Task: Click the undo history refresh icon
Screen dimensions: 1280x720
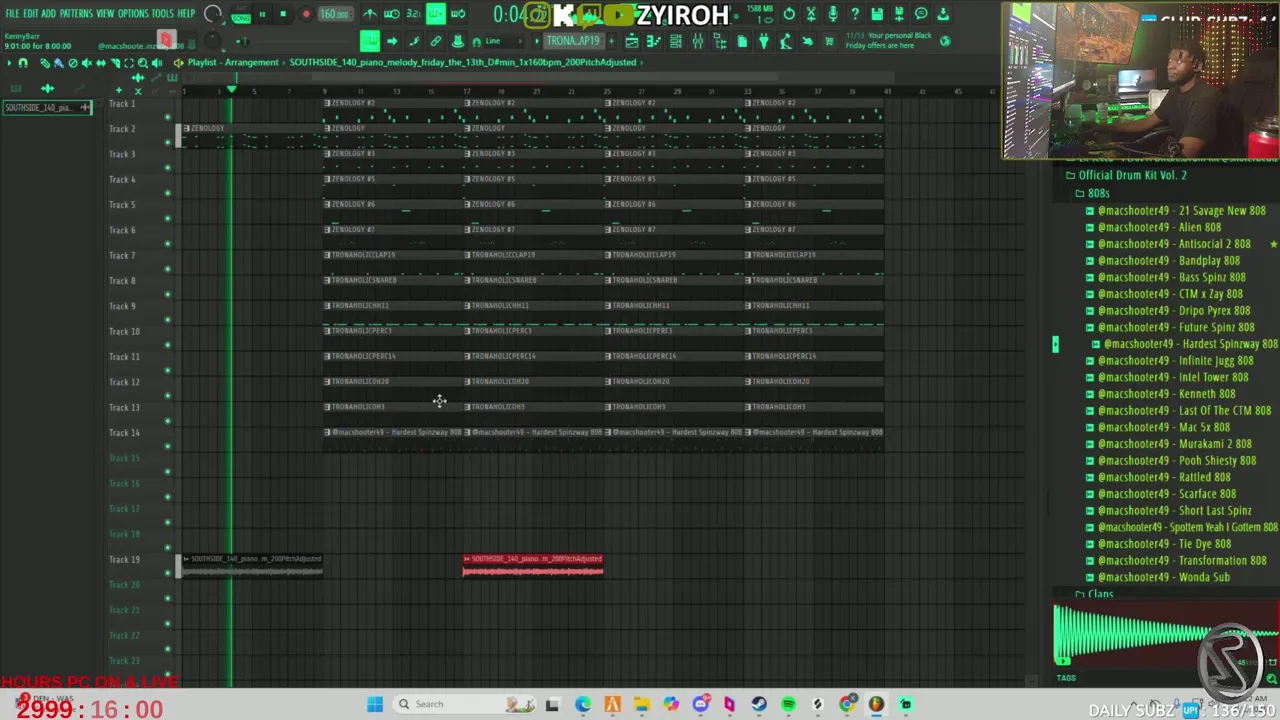Action: coord(789,14)
